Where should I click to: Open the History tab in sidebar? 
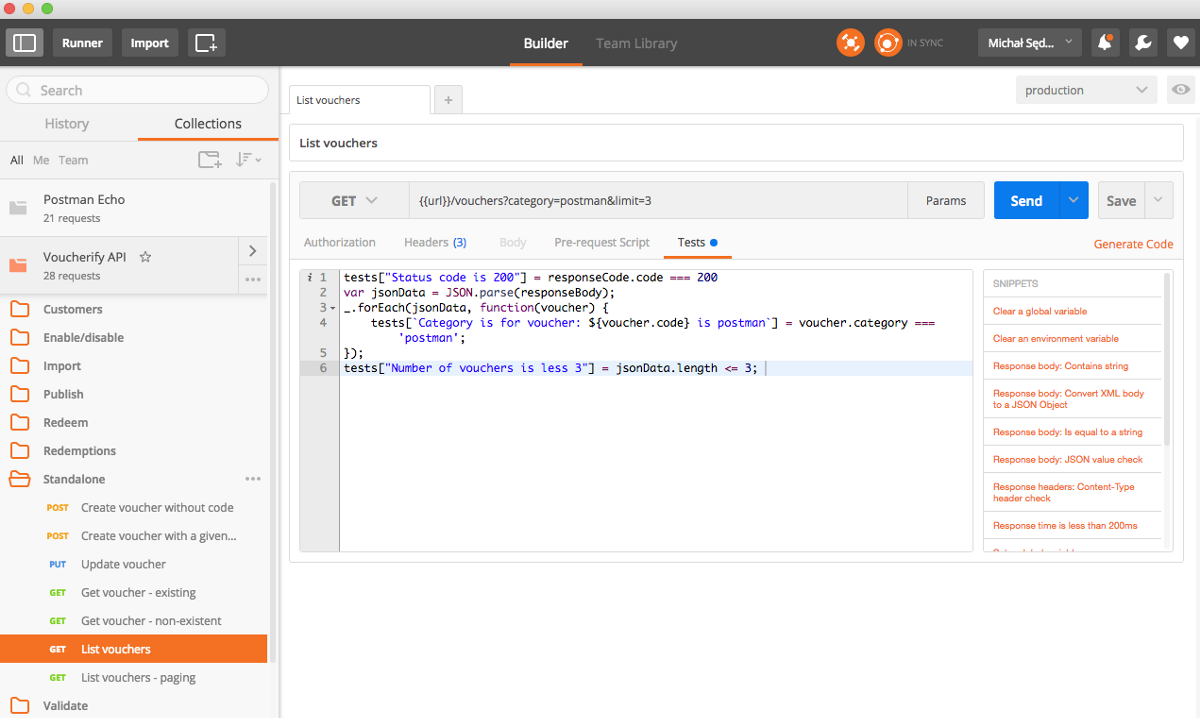pos(67,124)
